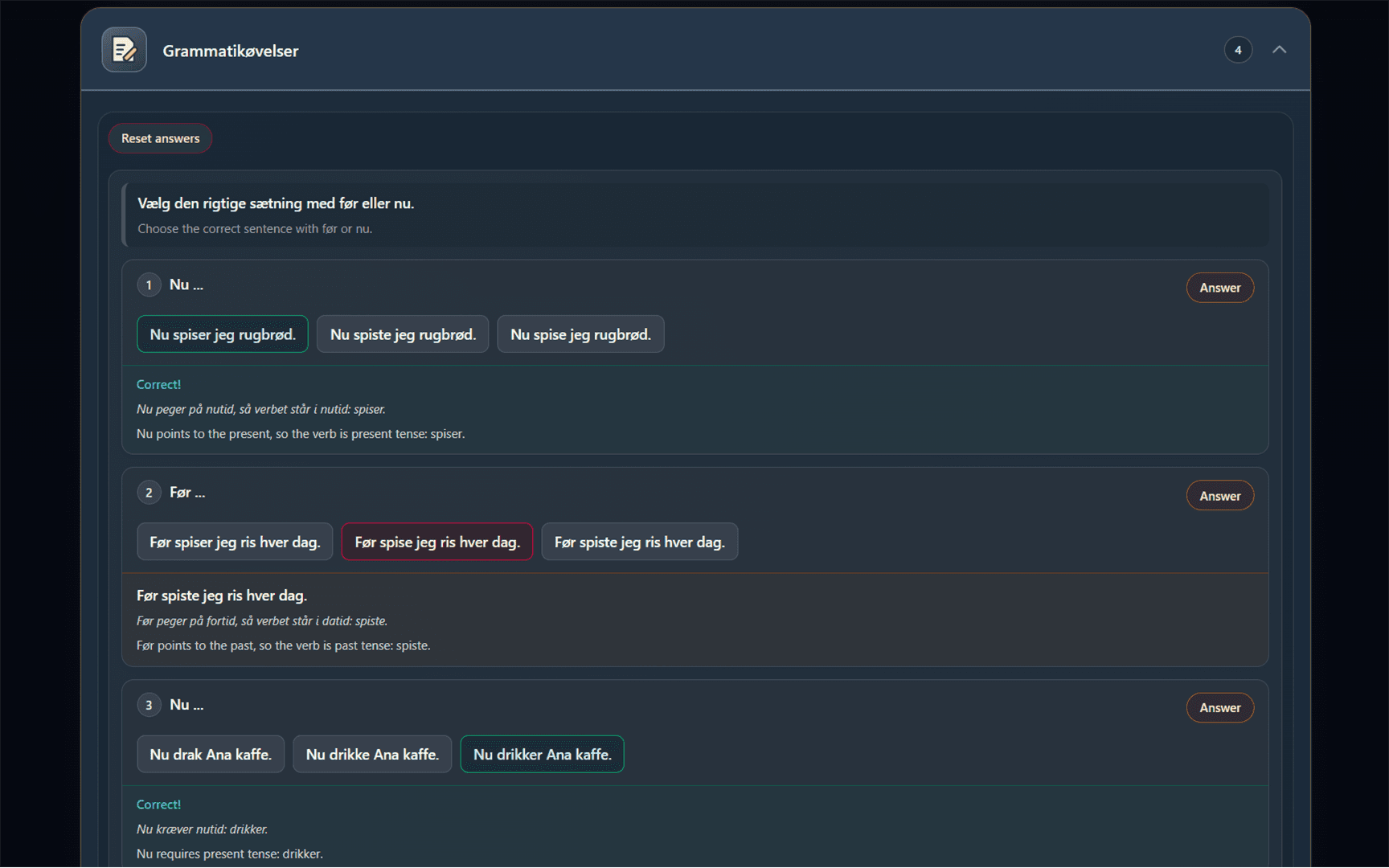Choose option 'Nu spiste jeg rugbrød.'

point(403,334)
